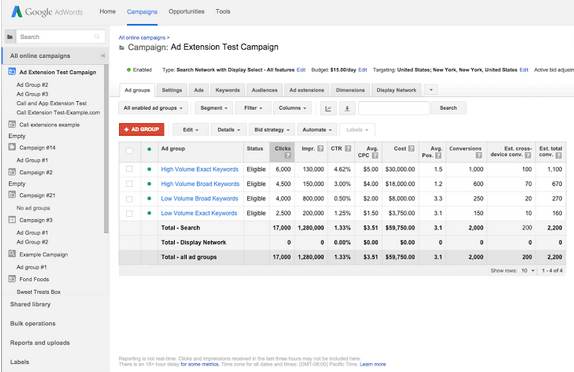
Task: Click the Ad Extension Test Campaign icon in the sidebar
Action: (12, 72)
